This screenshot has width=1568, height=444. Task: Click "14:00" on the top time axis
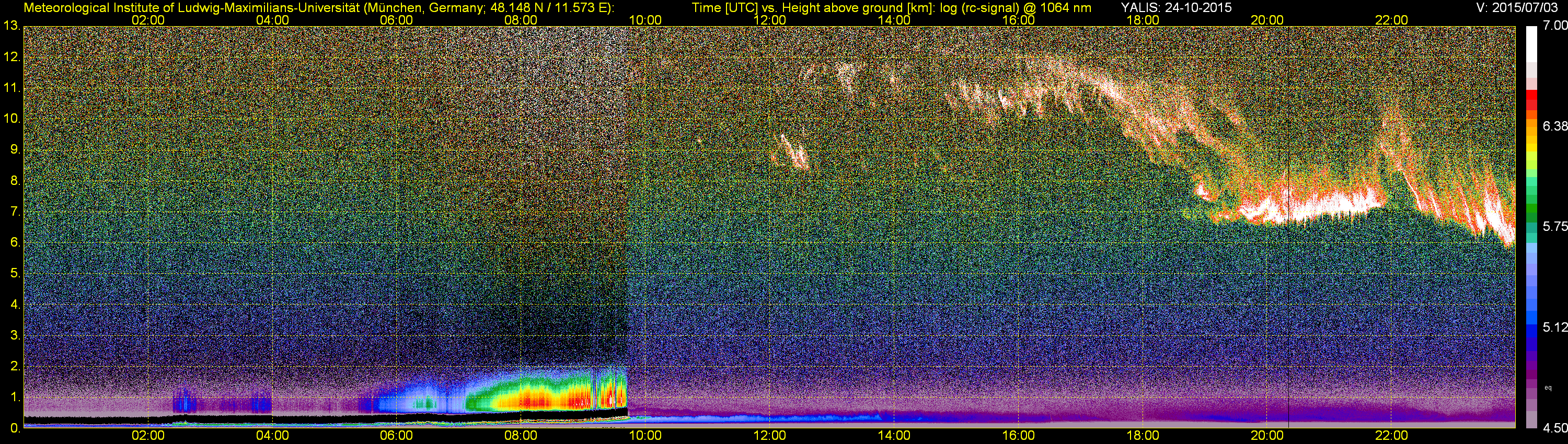pyautogui.click(x=894, y=20)
